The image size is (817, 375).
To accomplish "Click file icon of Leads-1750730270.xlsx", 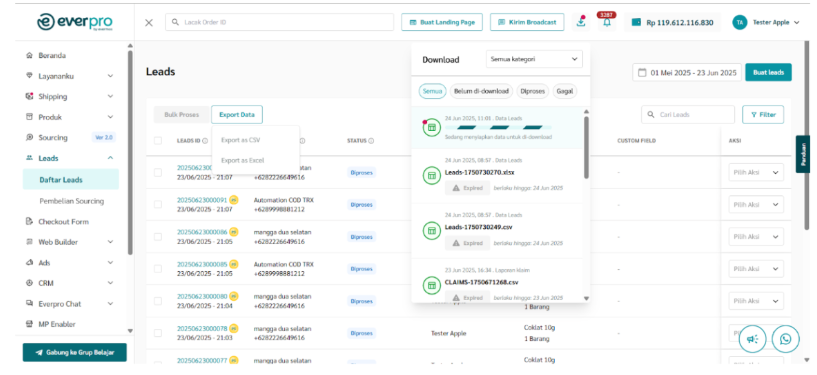I will coord(431,176).
